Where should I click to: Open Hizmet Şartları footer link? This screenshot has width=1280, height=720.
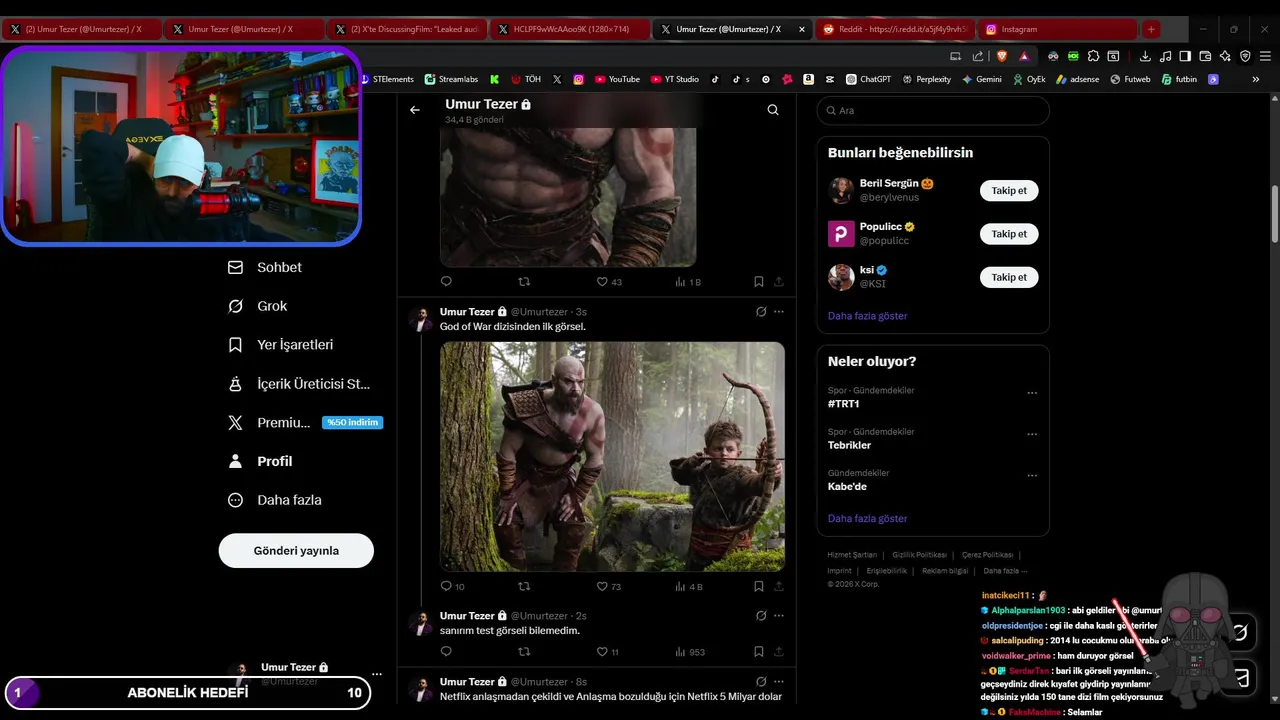point(852,555)
